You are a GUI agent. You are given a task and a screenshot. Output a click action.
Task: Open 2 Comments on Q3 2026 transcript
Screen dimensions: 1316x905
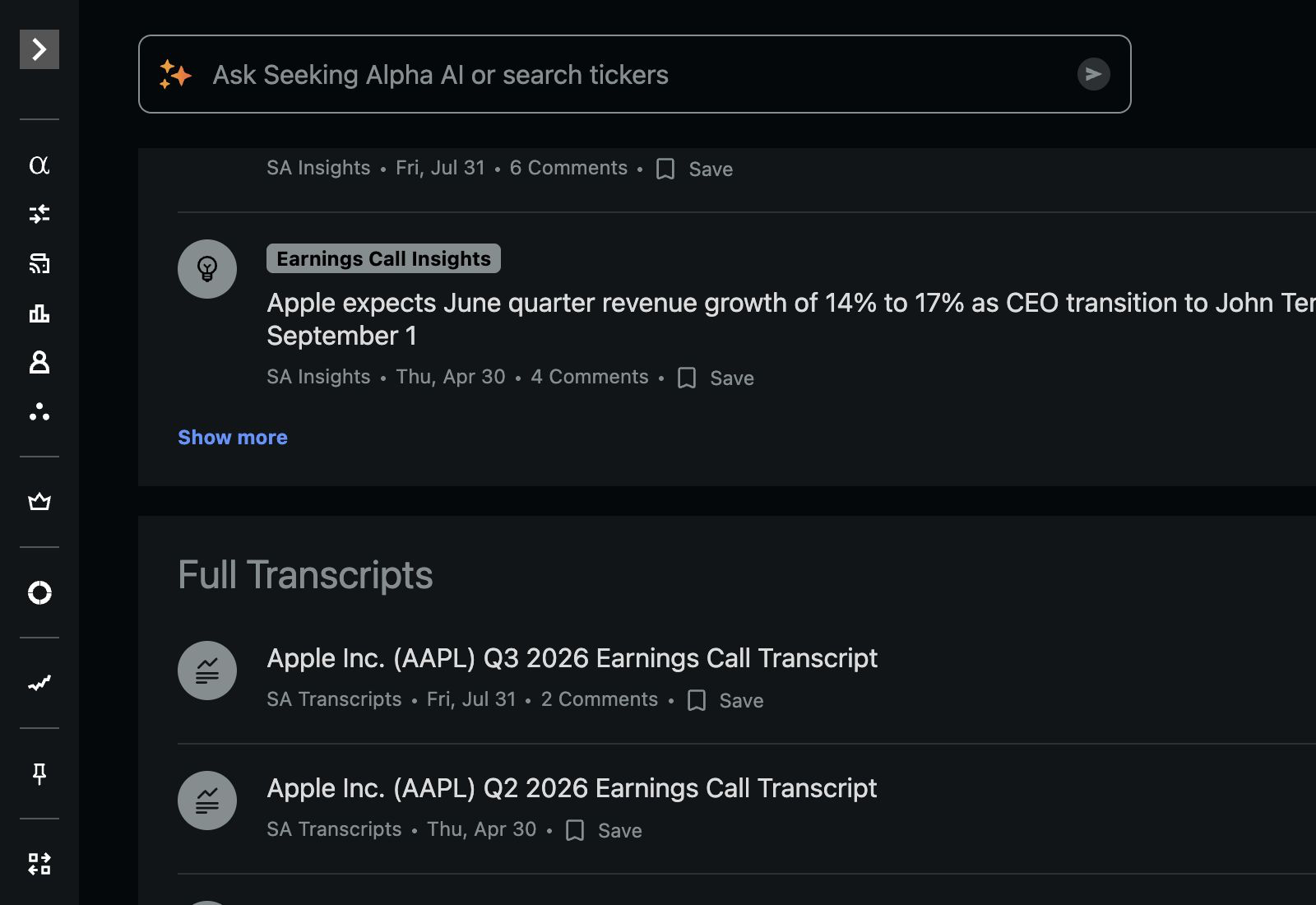coord(600,699)
